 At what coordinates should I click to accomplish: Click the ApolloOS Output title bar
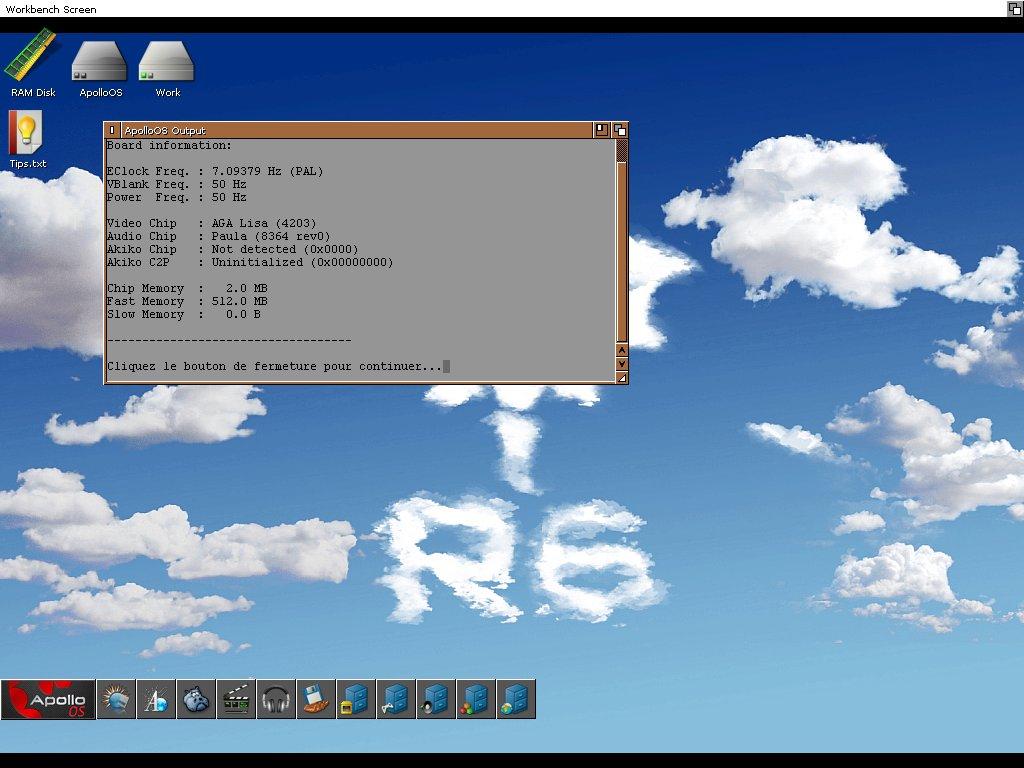[x=356, y=130]
